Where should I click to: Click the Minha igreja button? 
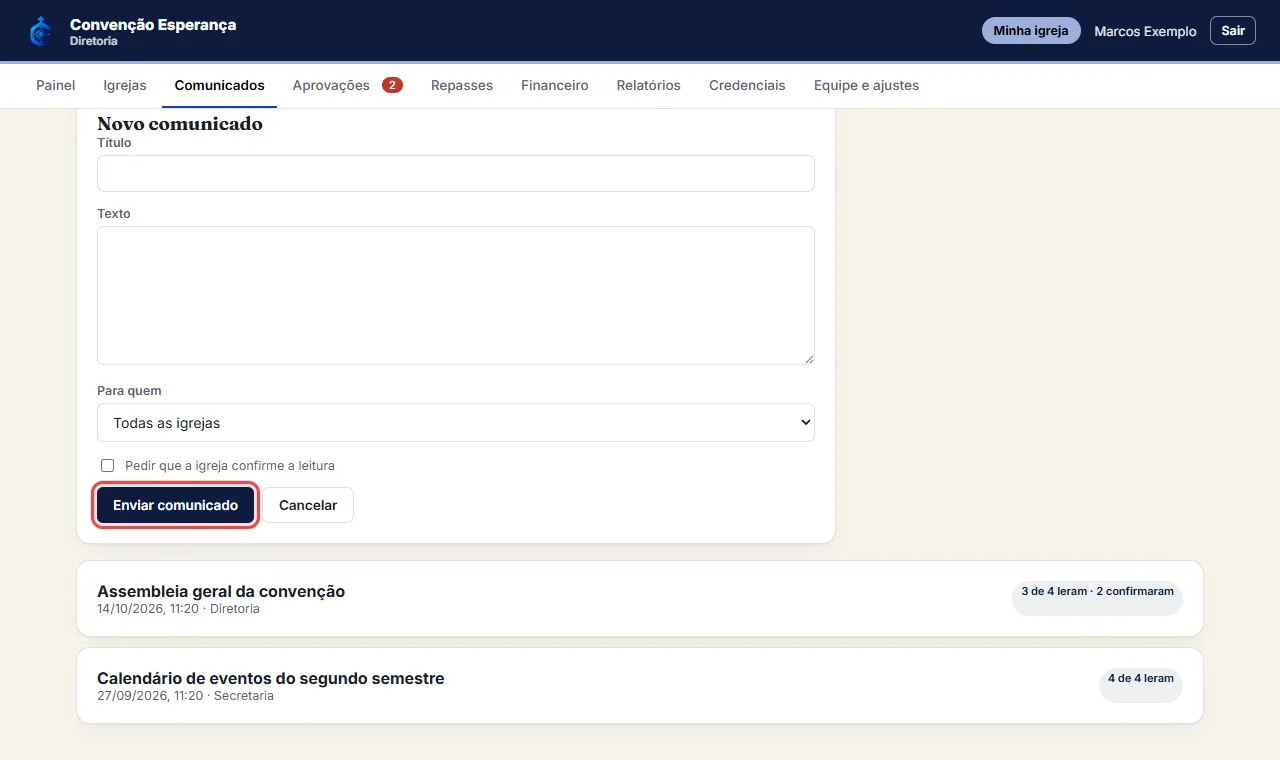[x=1031, y=31]
